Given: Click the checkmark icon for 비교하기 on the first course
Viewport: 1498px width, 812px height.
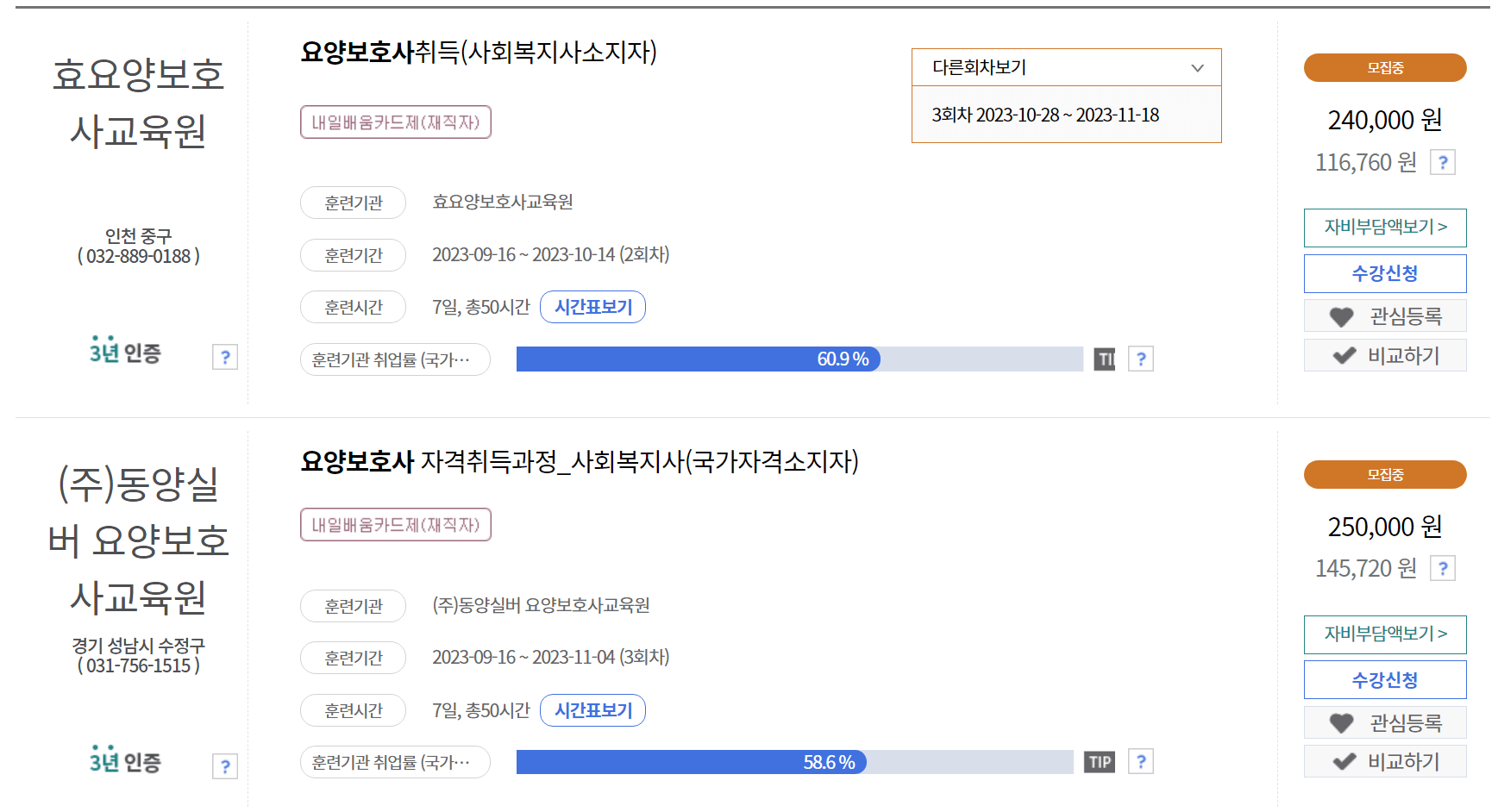Looking at the screenshot, I should tap(1342, 355).
